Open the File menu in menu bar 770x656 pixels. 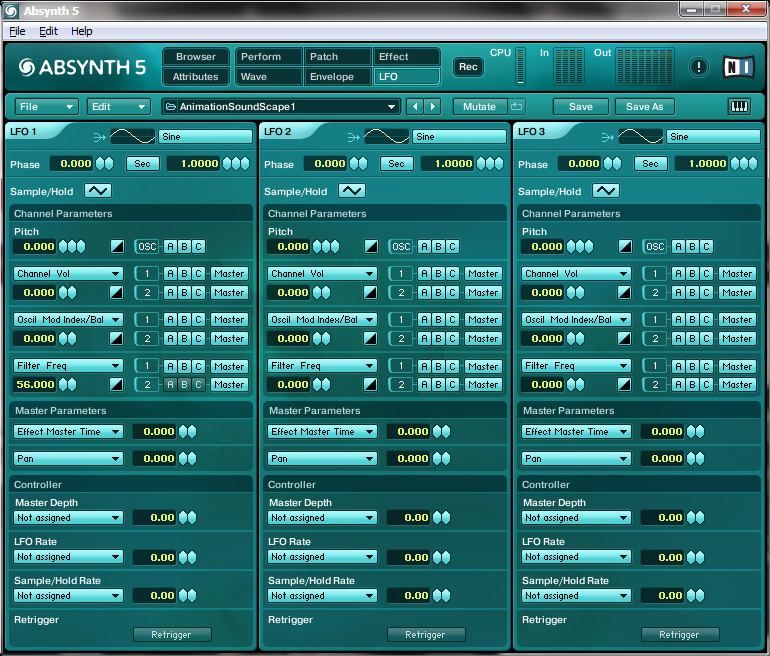(x=17, y=31)
